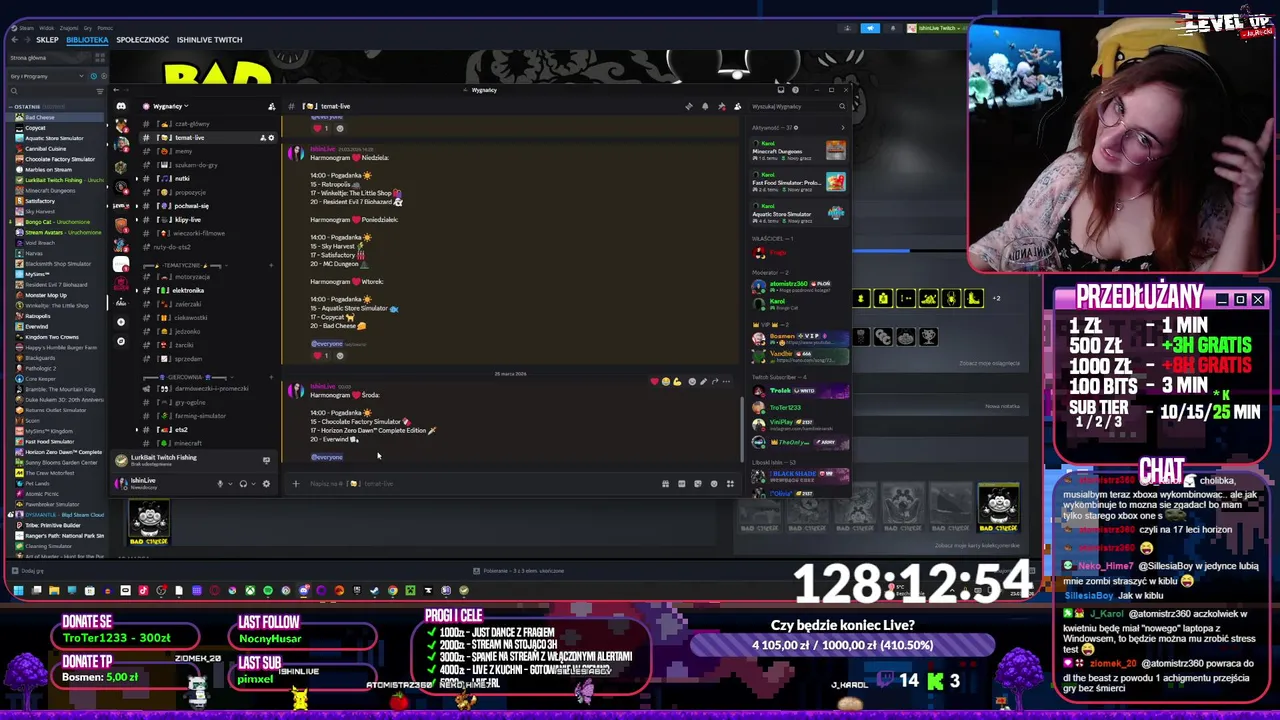
Task: Add flexed arm reaction on hovered message
Action: [677, 382]
